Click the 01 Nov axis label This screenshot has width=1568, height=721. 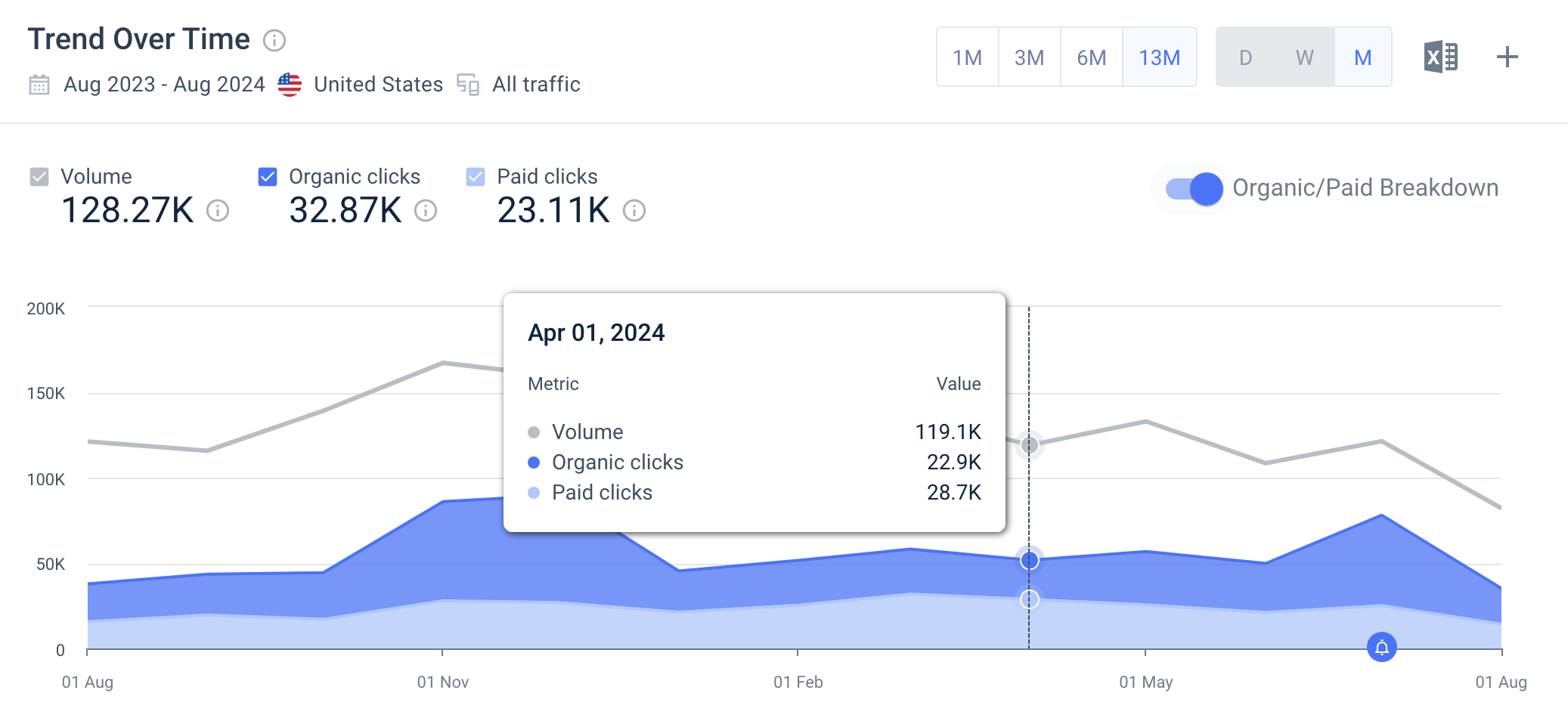click(443, 682)
